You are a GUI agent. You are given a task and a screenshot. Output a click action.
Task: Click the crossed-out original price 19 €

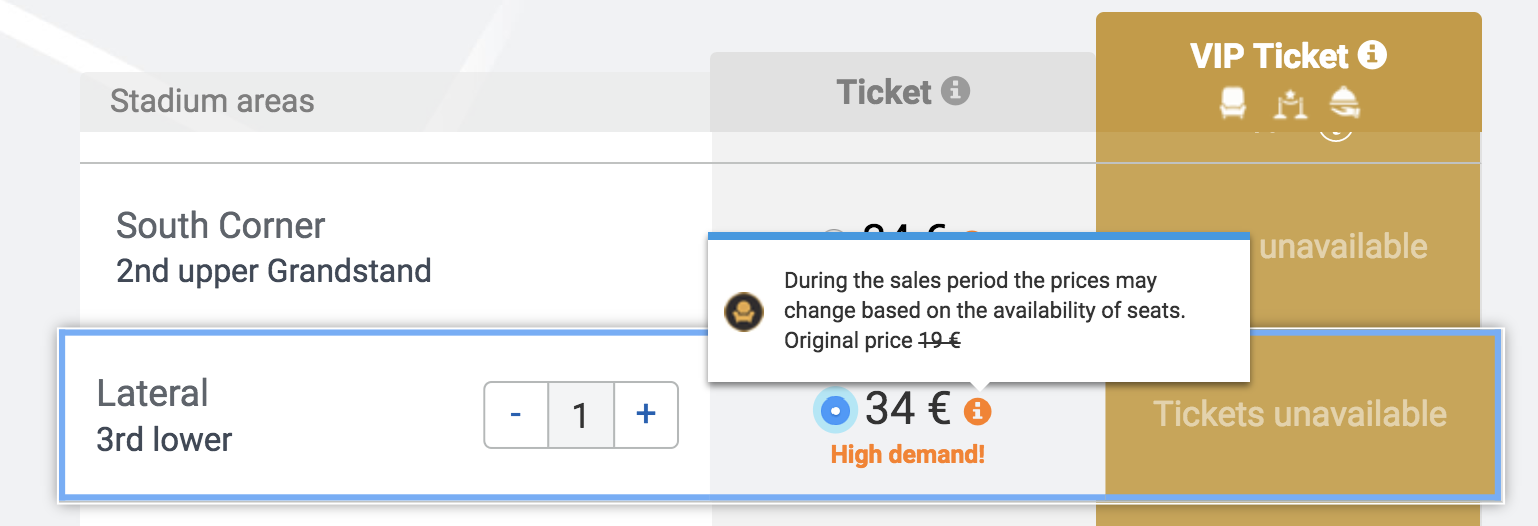940,340
